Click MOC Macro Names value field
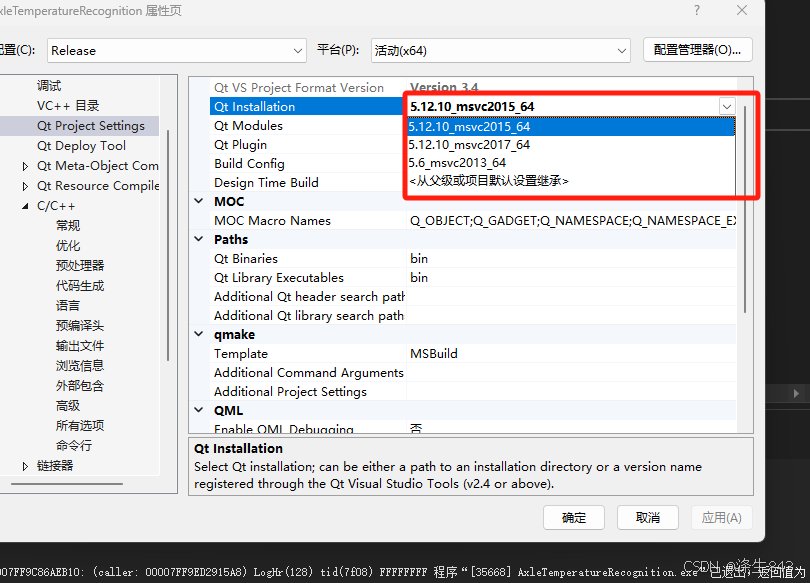Viewport: 810px width, 583px height. pyautogui.click(x=572, y=221)
